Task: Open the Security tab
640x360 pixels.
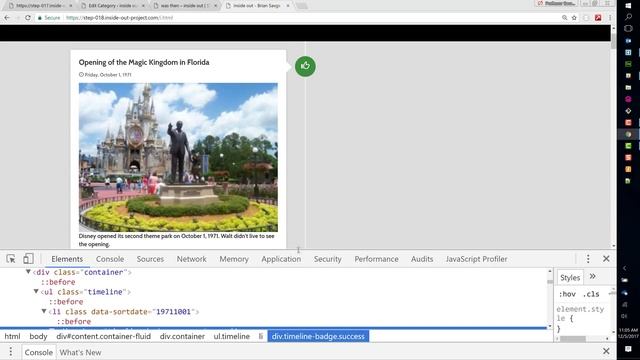Action: 327,259
